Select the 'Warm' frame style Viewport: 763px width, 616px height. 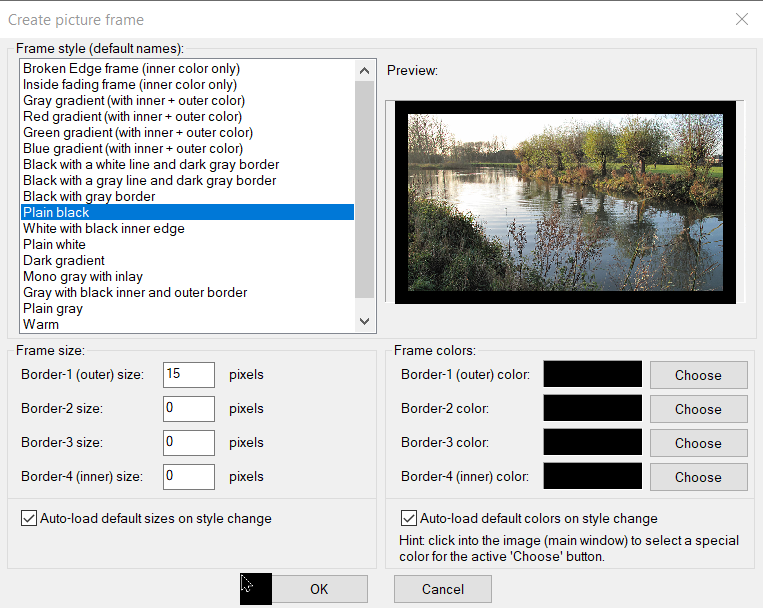tap(41, 324)
